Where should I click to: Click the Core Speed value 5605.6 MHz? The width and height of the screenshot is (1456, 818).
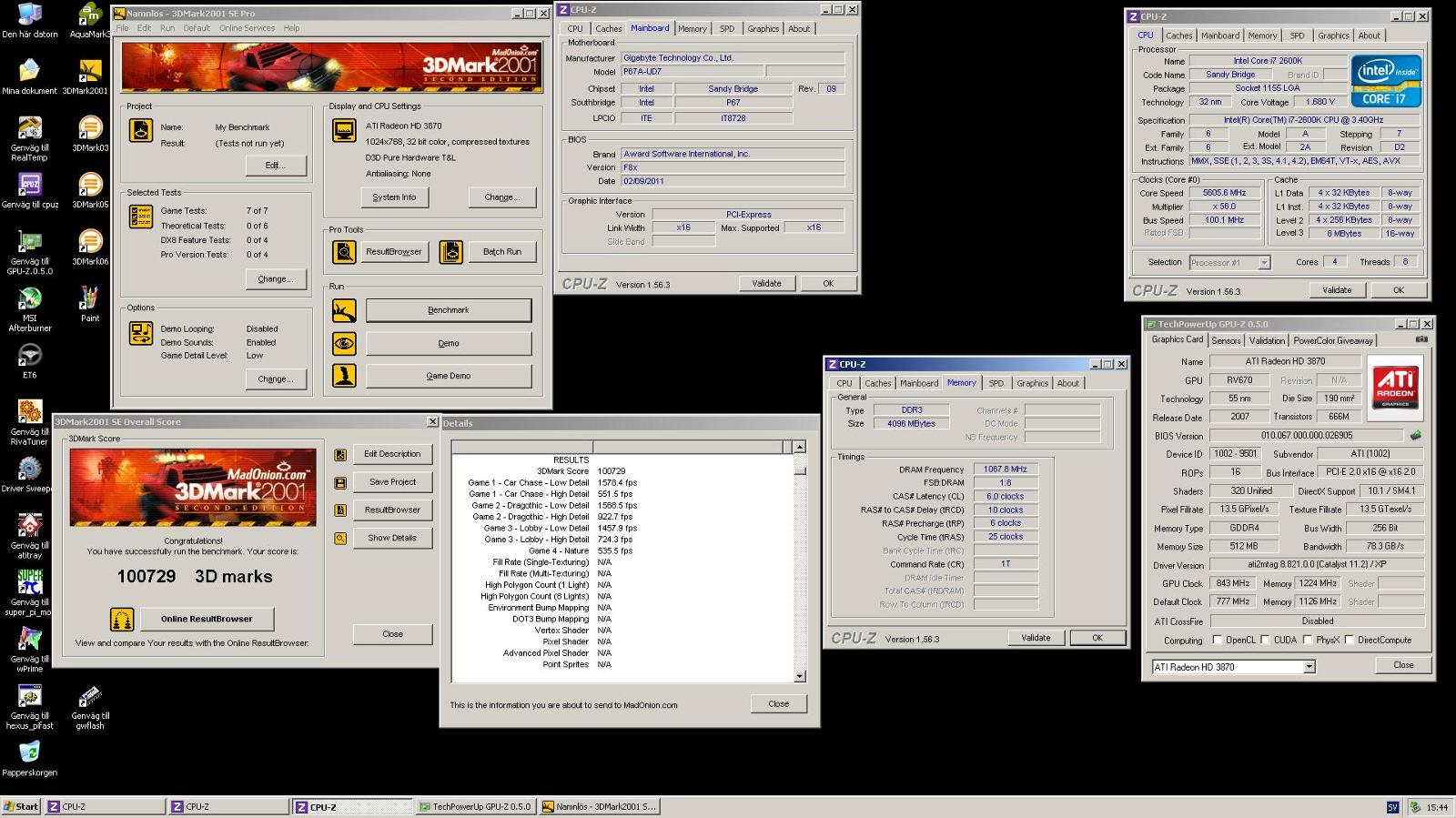(x=1224, y=193)
